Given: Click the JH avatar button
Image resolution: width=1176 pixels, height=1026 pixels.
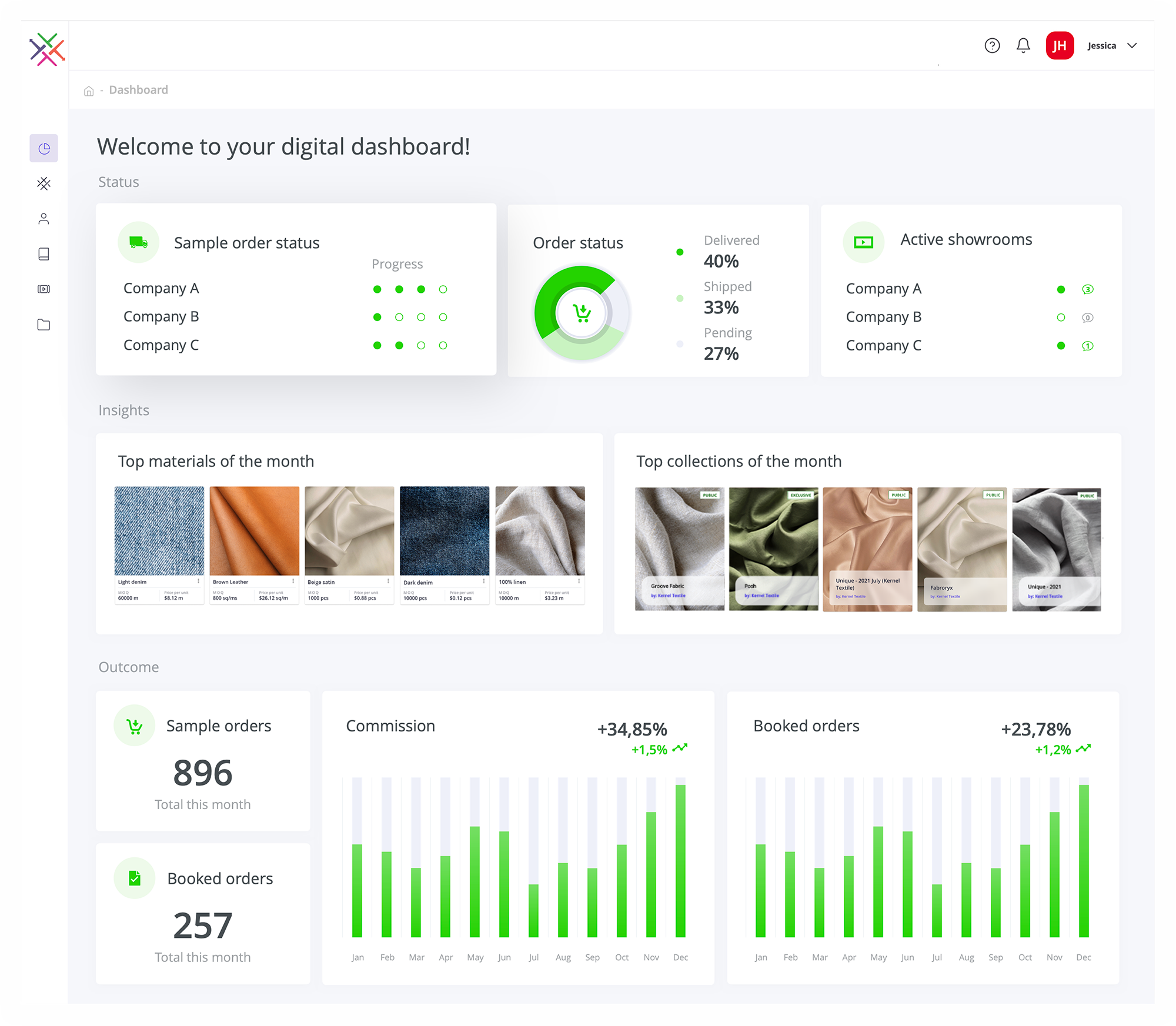Looking at the screenshot, I should [1060, 45].
